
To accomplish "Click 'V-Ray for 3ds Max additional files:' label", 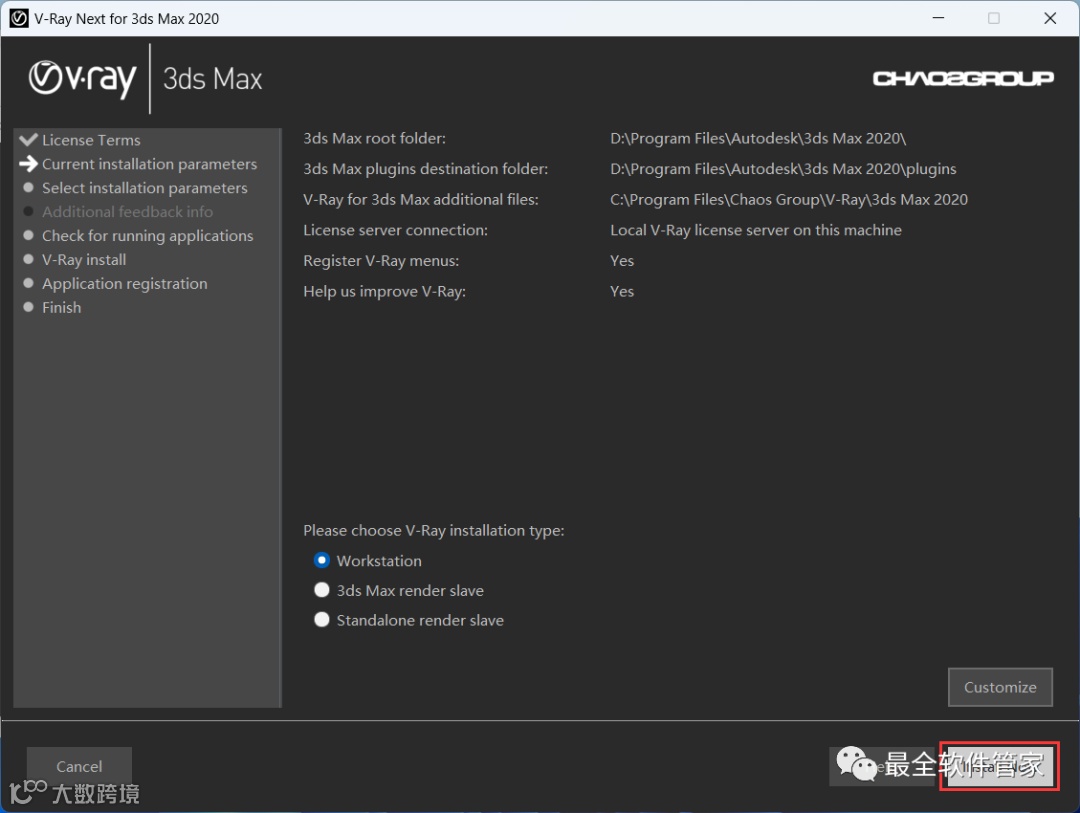I will pos(421,200).
